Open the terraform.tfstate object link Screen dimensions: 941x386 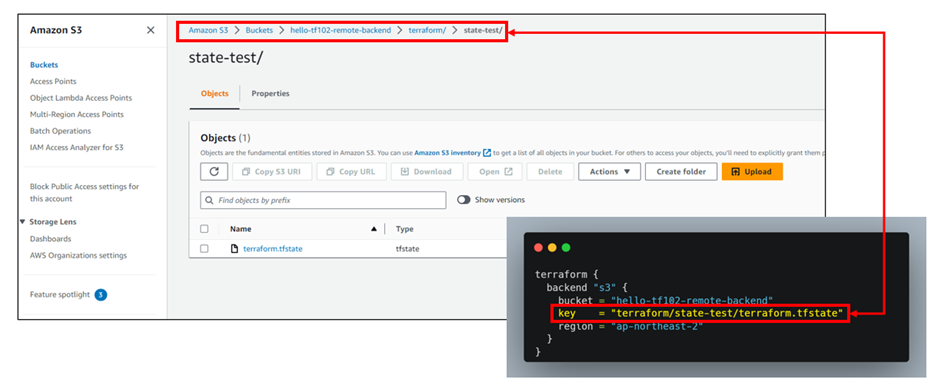(x=273, y=249)
